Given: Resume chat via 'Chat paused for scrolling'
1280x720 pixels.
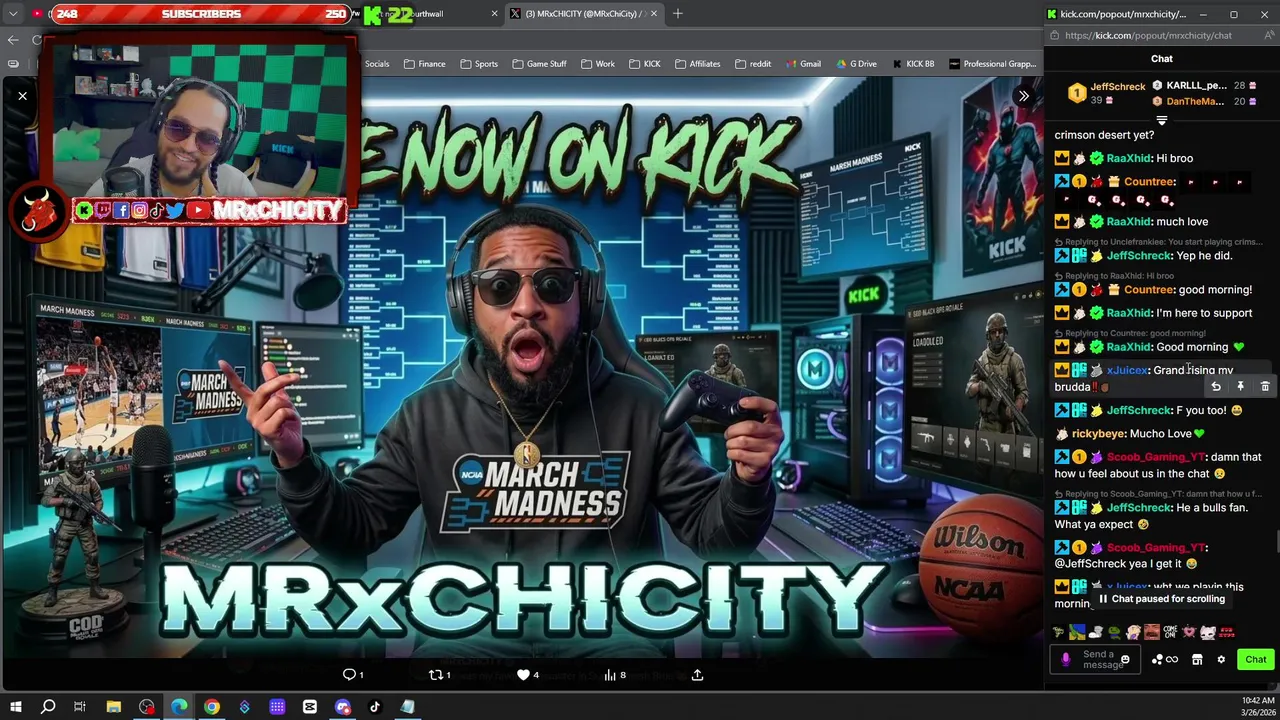Looking at the screenshot, I should pos(1161,599).
